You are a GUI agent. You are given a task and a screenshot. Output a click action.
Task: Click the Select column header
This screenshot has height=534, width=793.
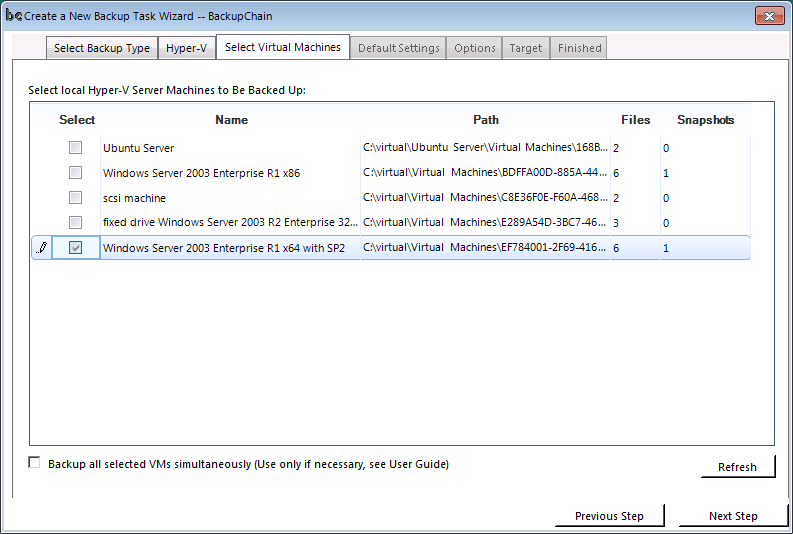pyautogui.click(x=77, y=120)
